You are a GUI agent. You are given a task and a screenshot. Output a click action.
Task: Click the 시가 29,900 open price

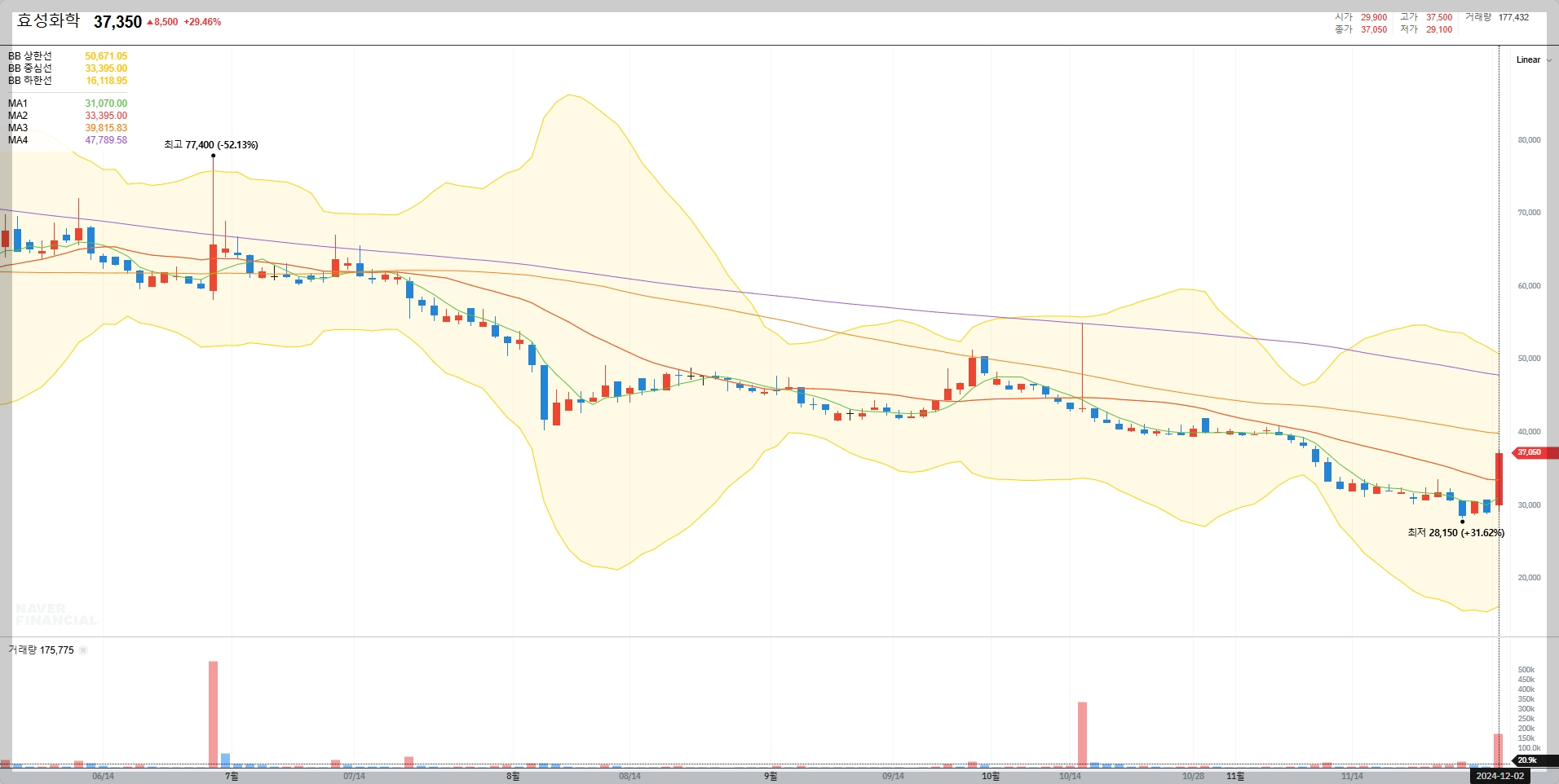[1361, 17]
